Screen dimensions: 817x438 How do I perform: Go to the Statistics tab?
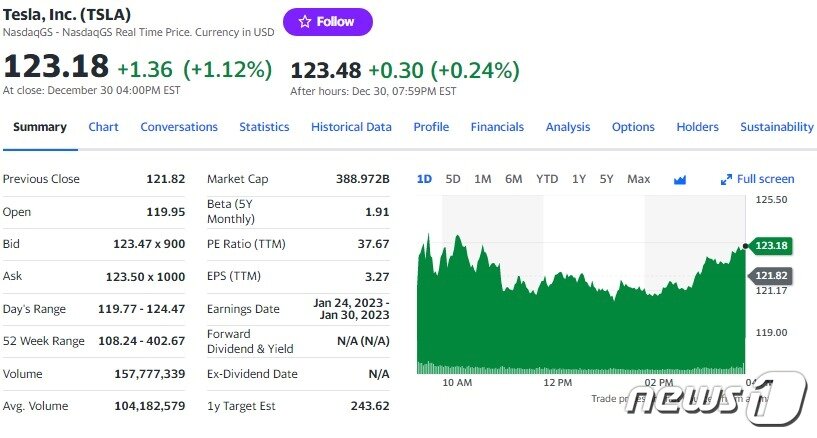point(264,127)
